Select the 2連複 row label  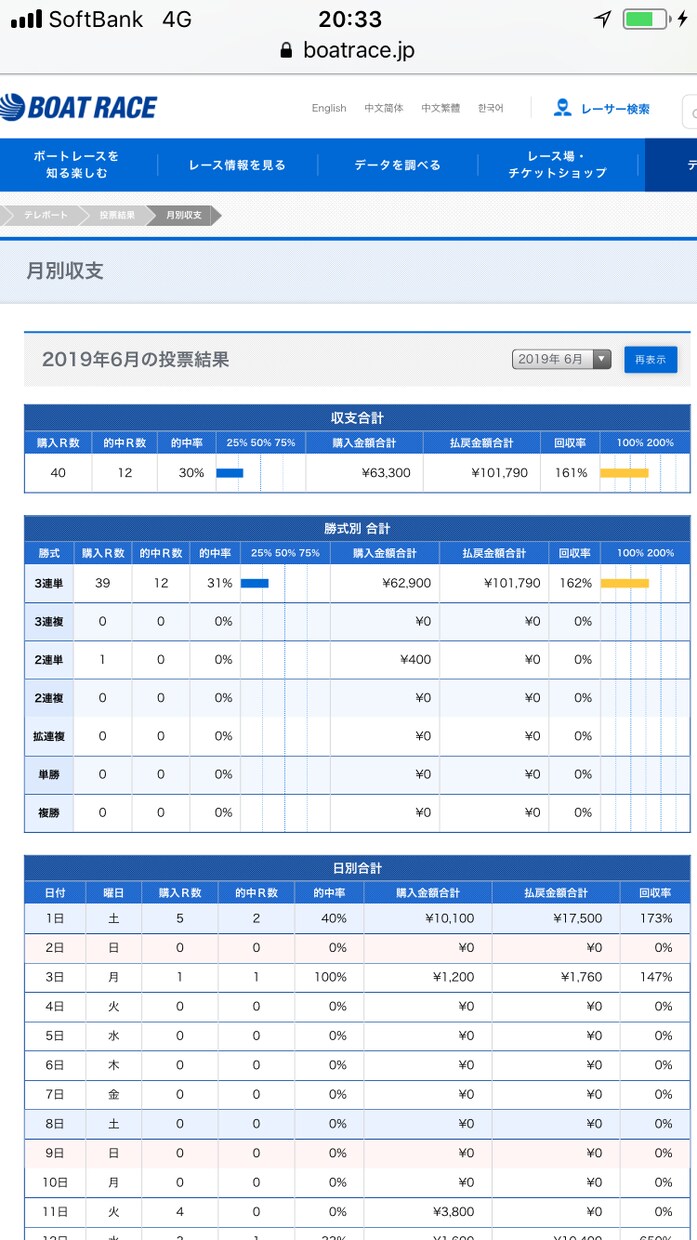49,698
